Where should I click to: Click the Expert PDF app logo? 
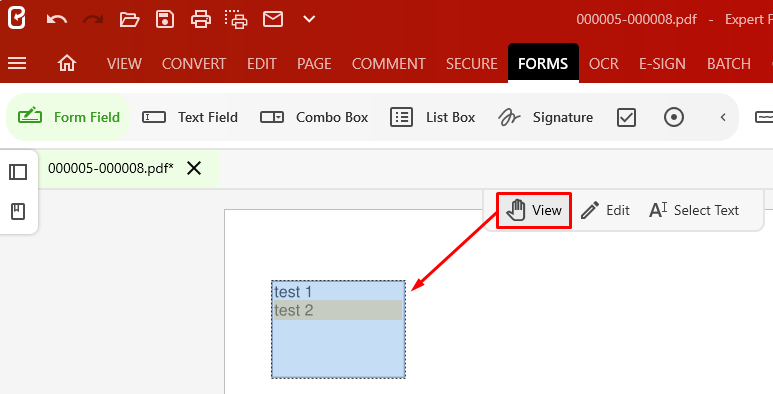[x=17, y=19]
